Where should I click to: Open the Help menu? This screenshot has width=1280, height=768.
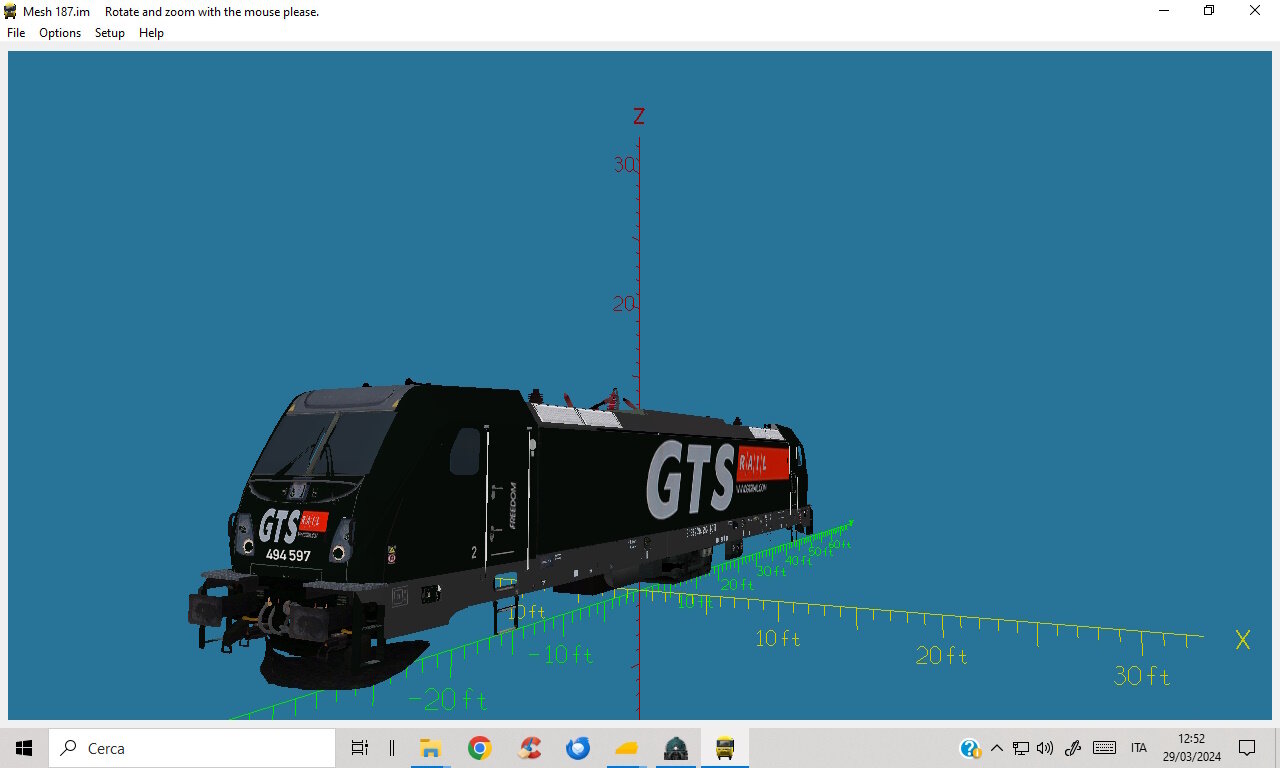[x=151, y=33]
